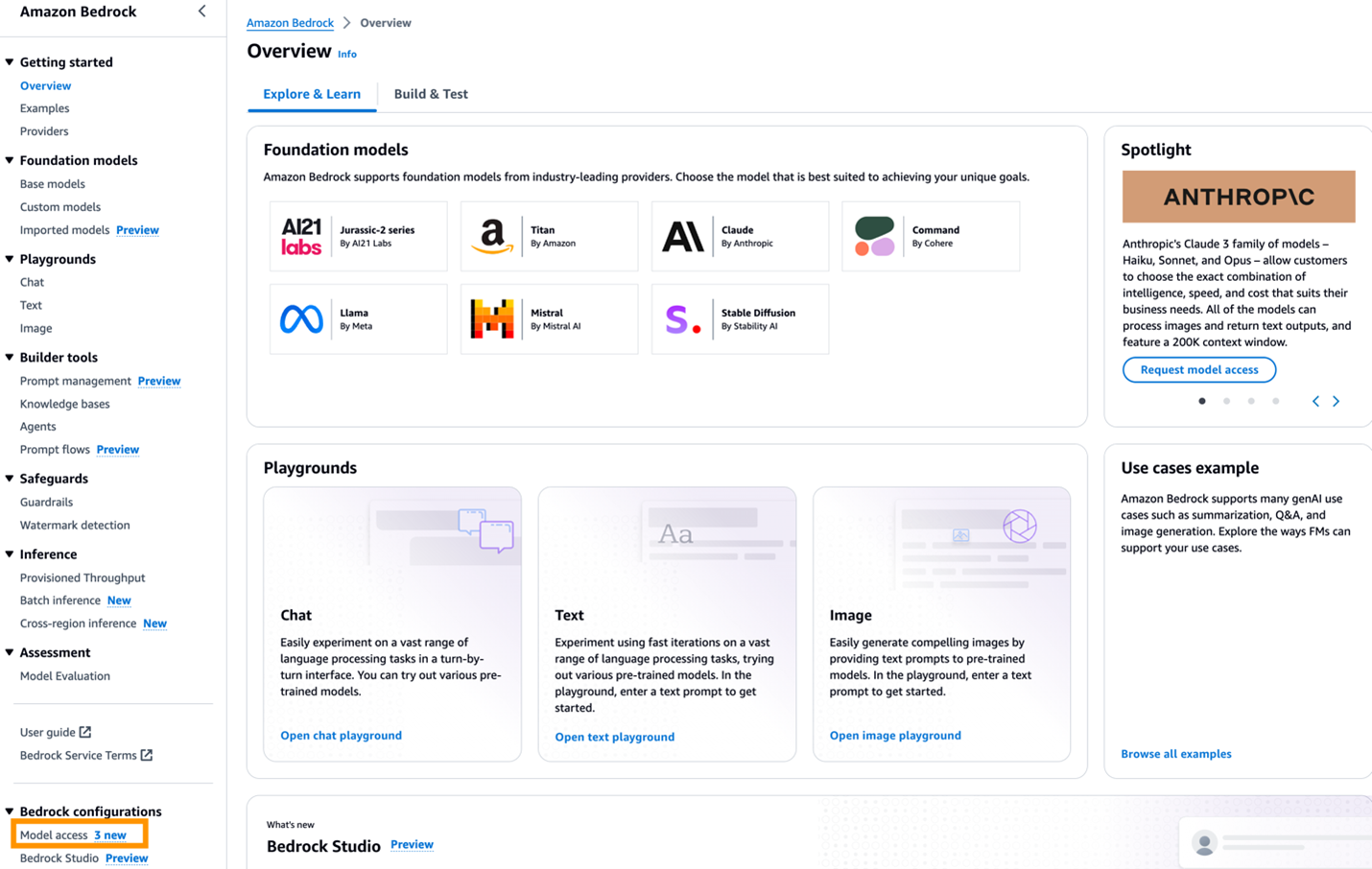Collapse the Foundation models sidebar section
Image resolution: width=1372 pixels, height=869 pixels.
(x=10, y=160)
